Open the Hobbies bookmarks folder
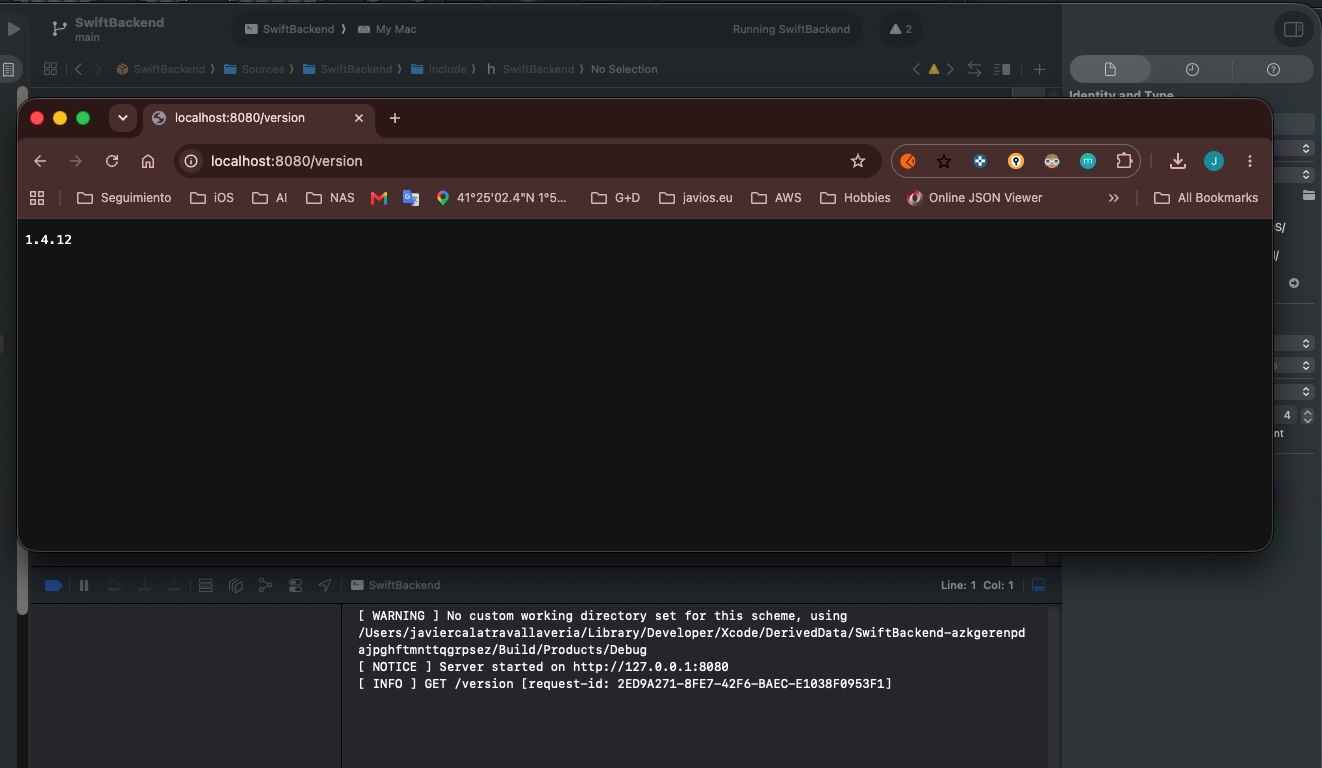Viewport: 1322px width, 768px height. click(855, 198)
